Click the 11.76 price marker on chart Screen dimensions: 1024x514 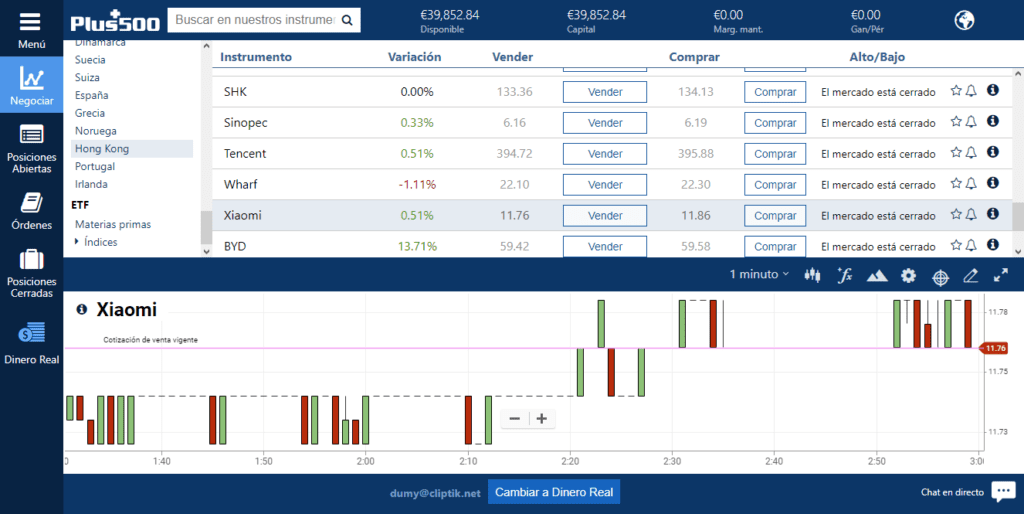pyautogui.click(x=994, y=348)
